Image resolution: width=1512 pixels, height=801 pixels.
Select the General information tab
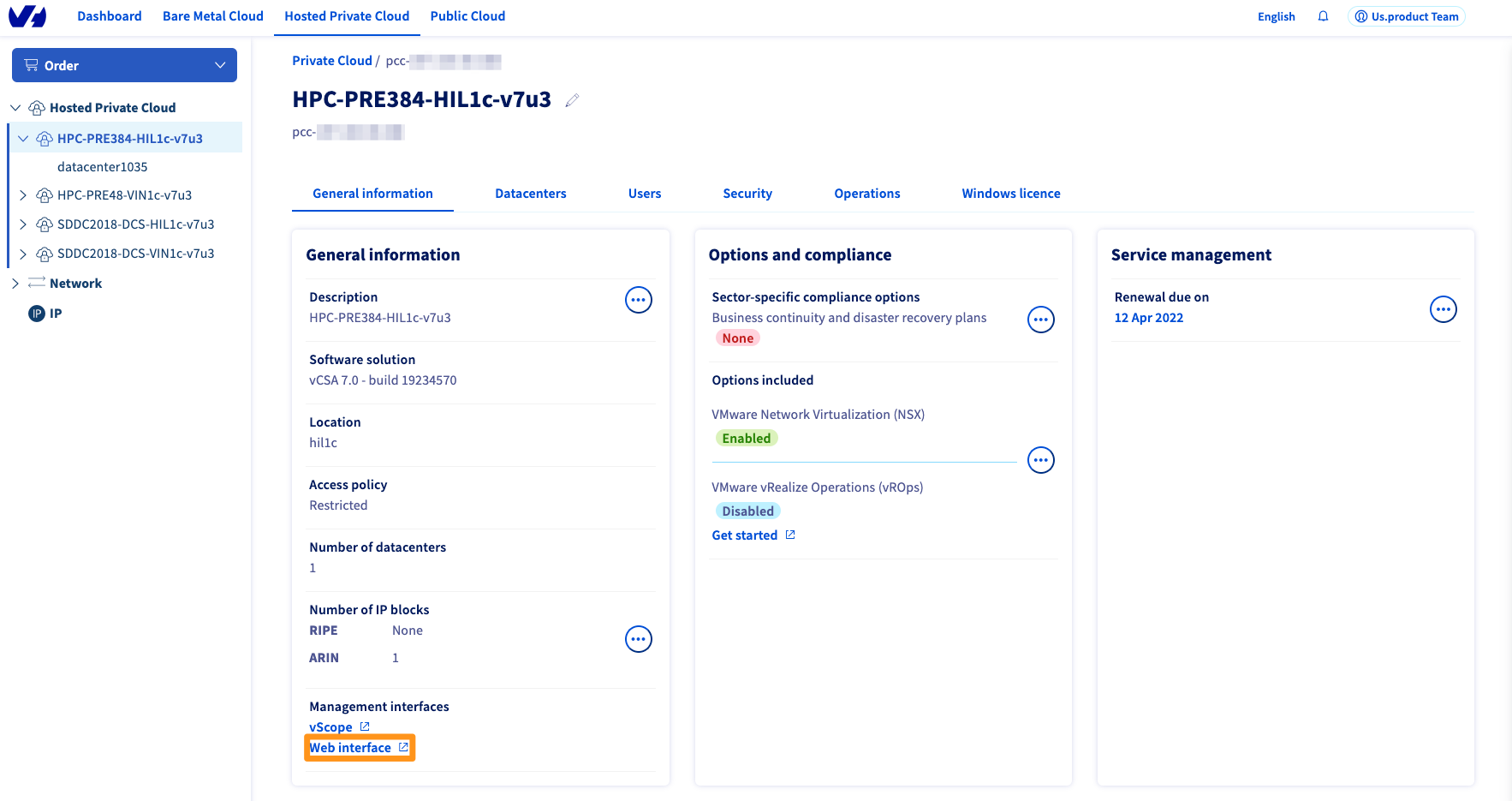372,194
